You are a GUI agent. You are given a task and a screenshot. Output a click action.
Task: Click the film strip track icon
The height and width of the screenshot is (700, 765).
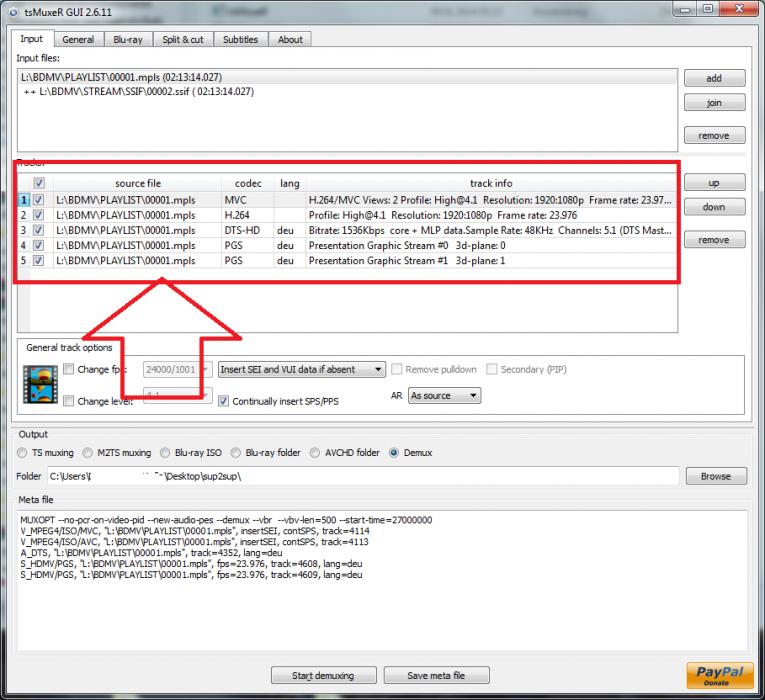point(40,384)
